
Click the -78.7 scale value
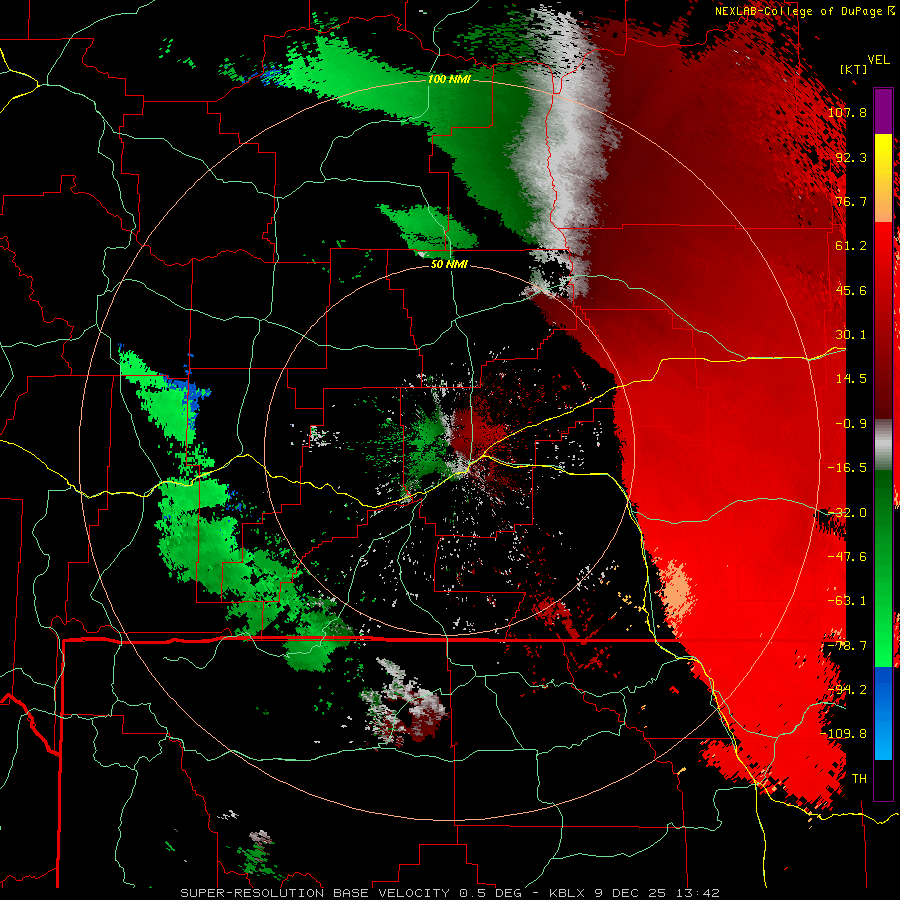click(847, 646)
